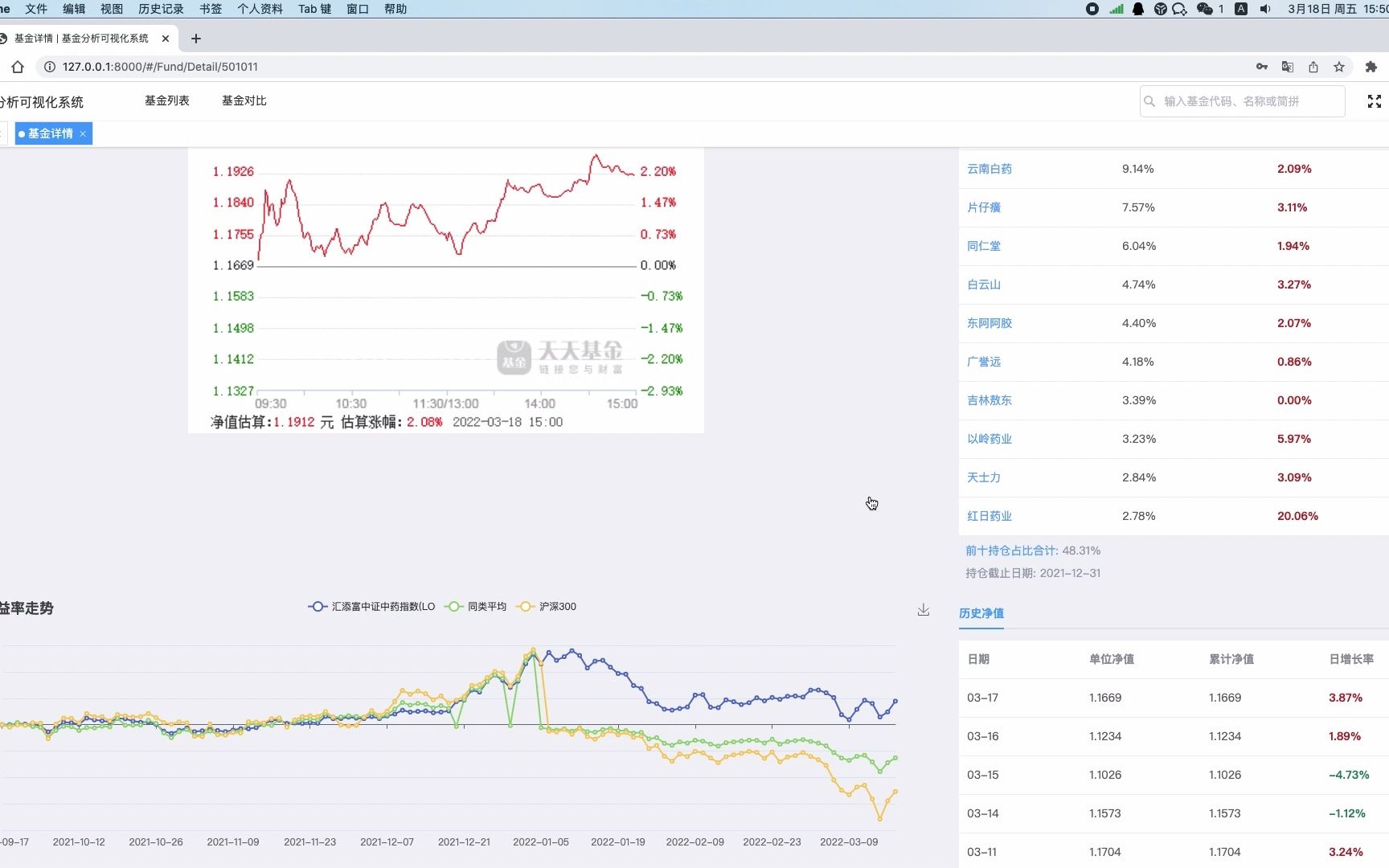Click the -4.73% daily growth value
This screenshot has height=868, width=1389.
click(x=1349, y=775)
